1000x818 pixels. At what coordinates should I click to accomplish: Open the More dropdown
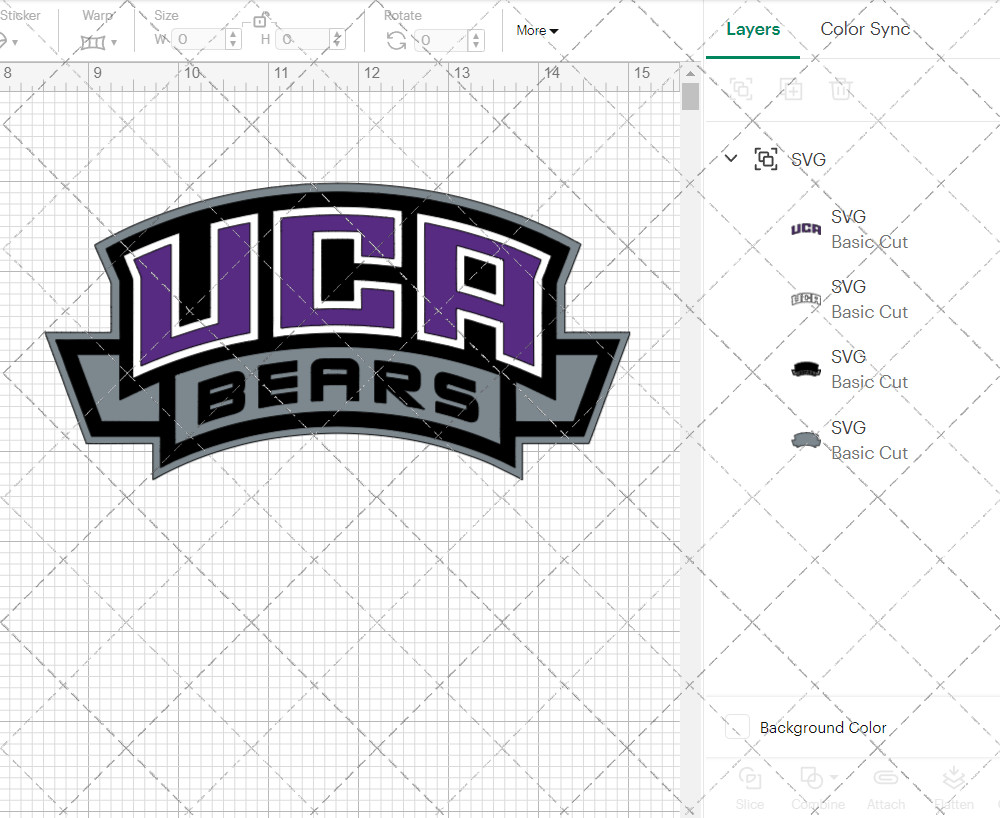pos(537,31)
